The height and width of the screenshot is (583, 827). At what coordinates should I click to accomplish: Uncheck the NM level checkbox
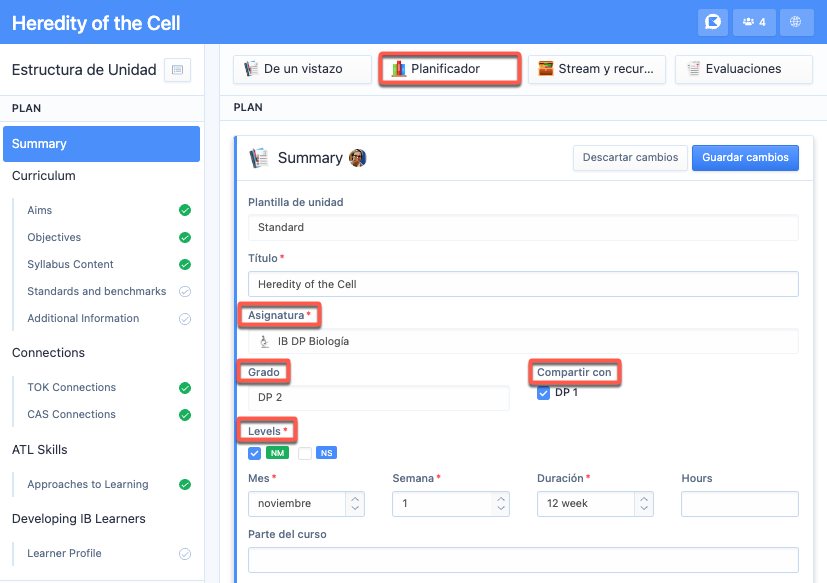pos(255,453)
